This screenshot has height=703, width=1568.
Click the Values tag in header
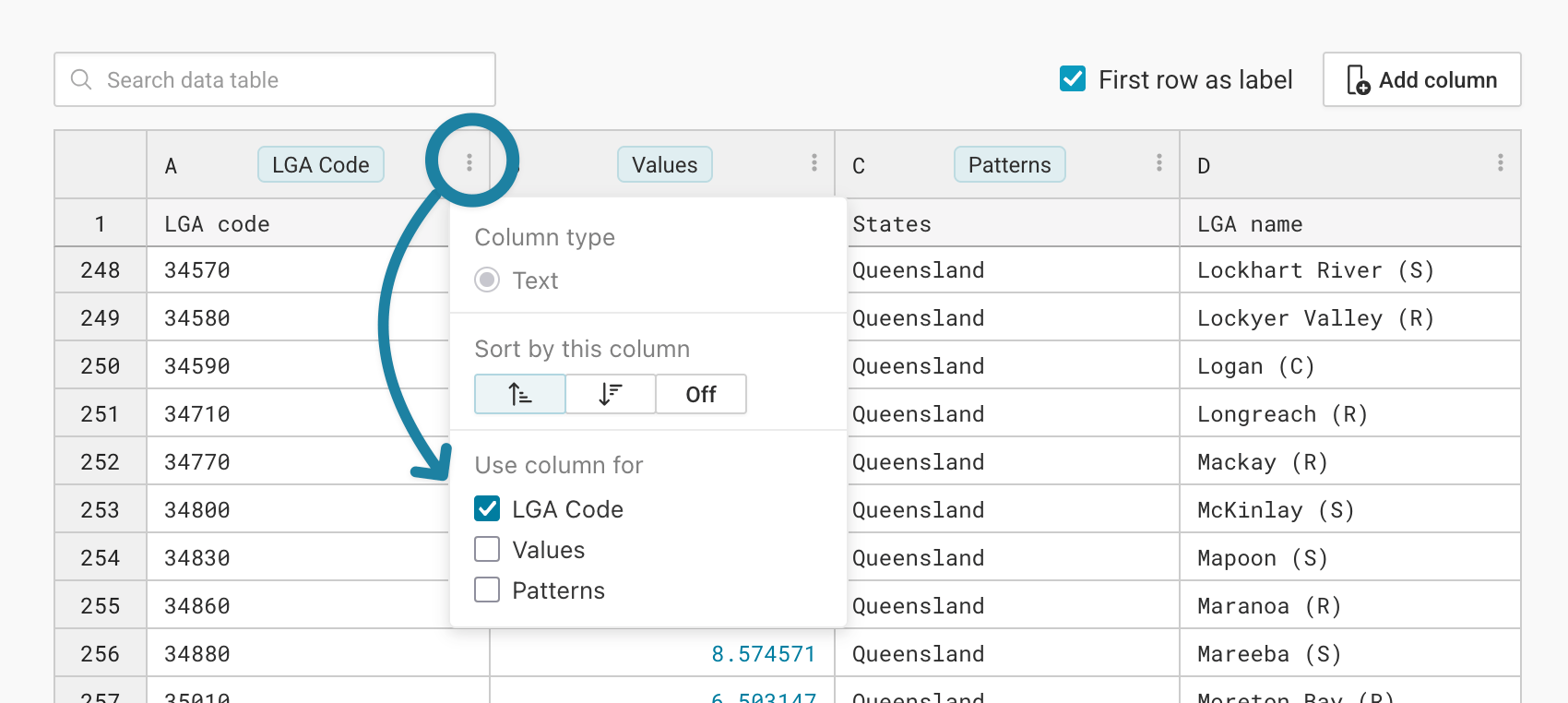[665, 164]
